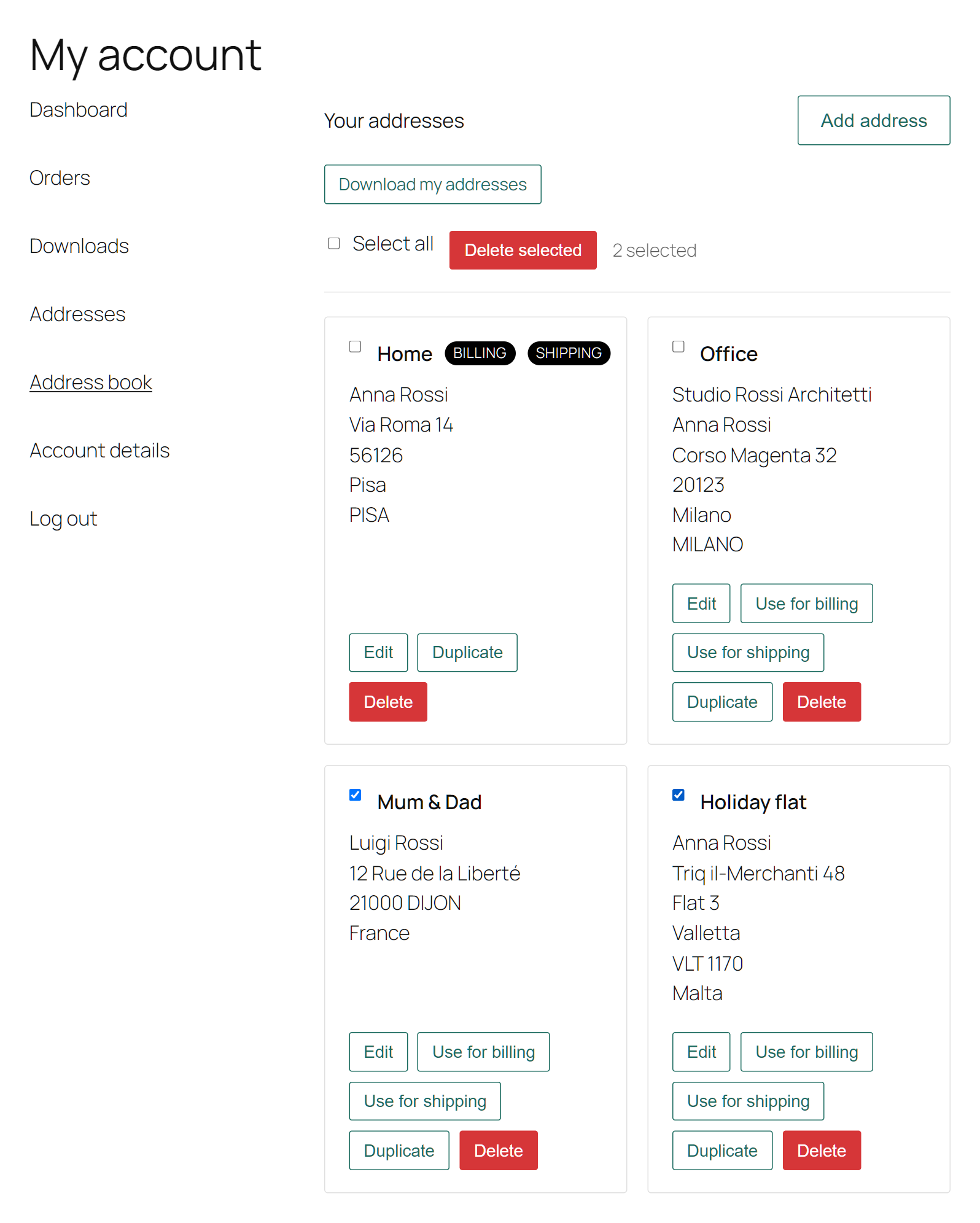Click '56126' postcode in Home card

[x=376, y=456]
